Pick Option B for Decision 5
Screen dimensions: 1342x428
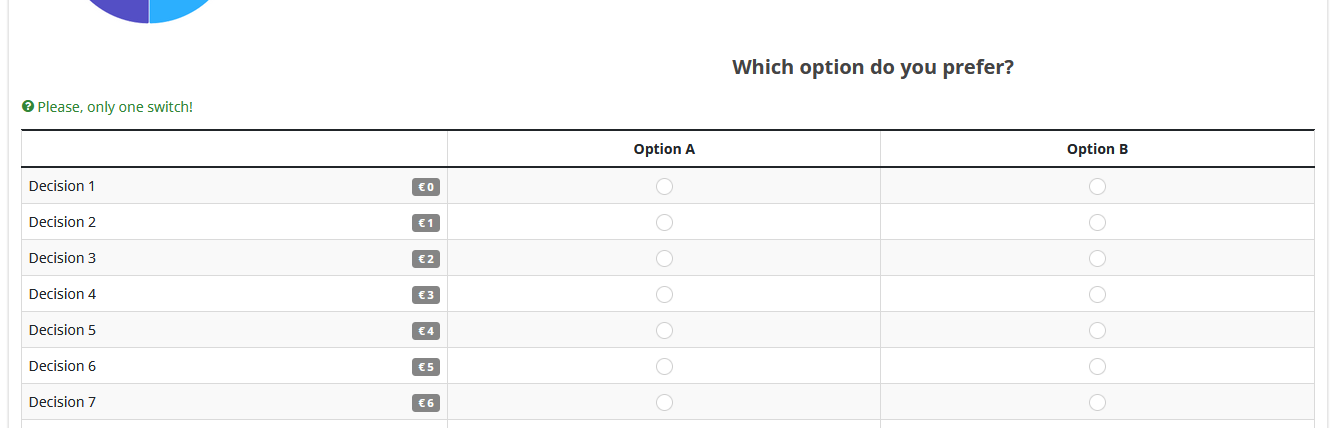pos(1097,331)
